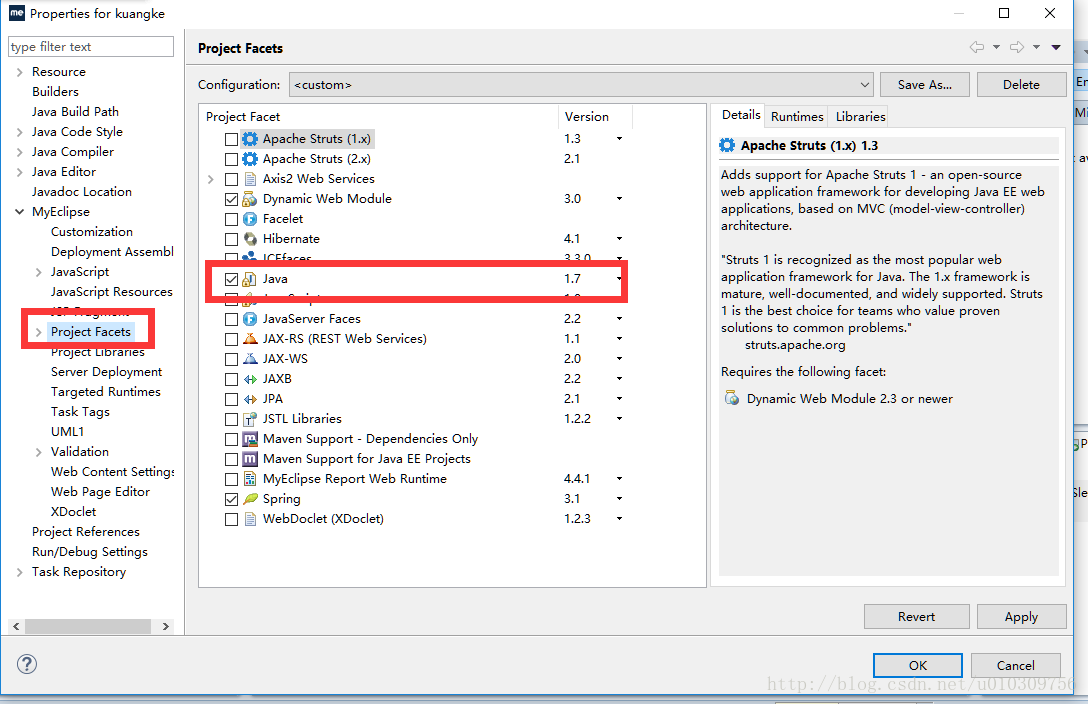1088x704 pixels.
Task: Check the JPA checkbox
Action: click(x=232, y=400)
